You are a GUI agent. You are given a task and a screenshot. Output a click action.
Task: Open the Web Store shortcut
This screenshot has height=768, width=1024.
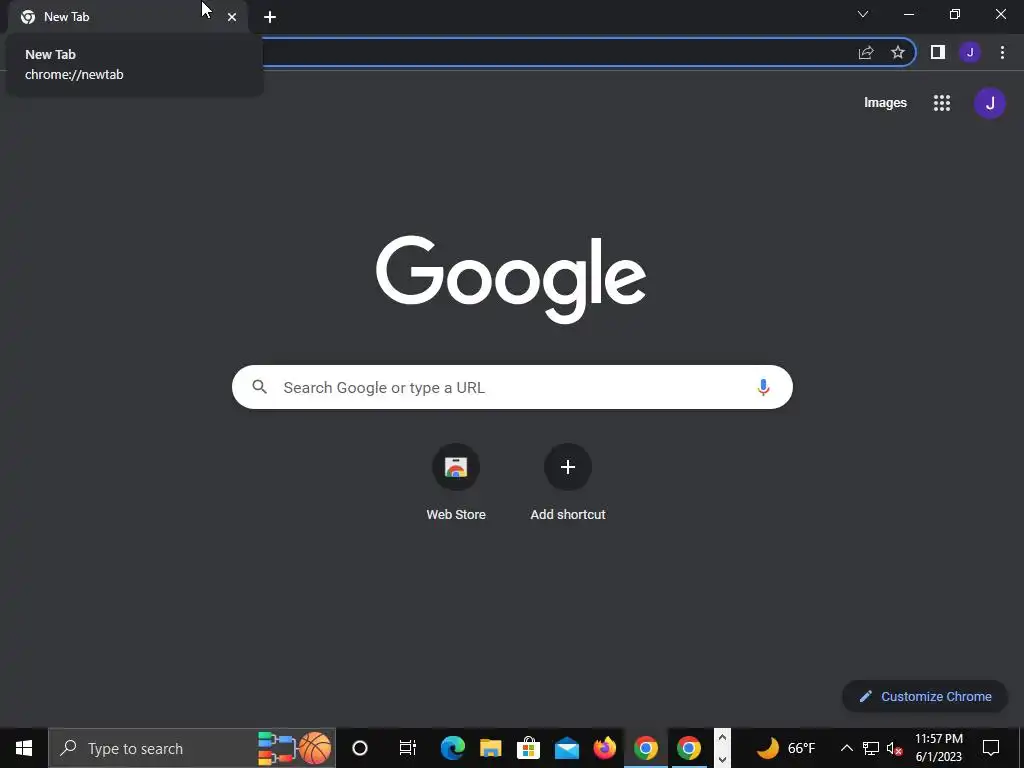click(456, 483)
